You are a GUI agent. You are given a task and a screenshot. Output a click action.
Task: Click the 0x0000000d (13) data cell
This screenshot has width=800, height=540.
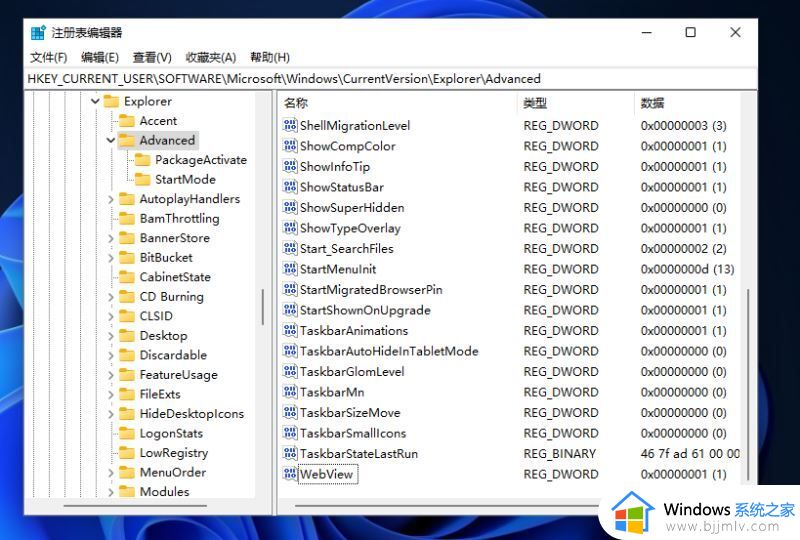pyautogui.click(x=687, y=269)
